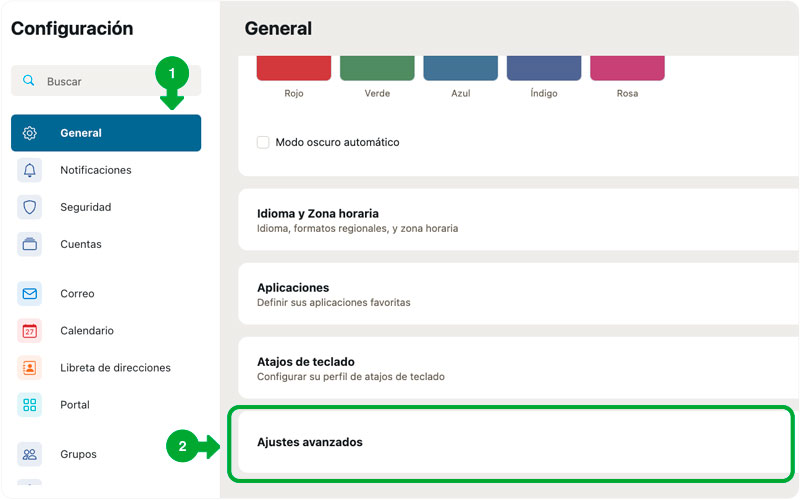Screen dimensions: 800x500
Task: Click the Cuentas briefcase icon
Action: pos(30,244)
